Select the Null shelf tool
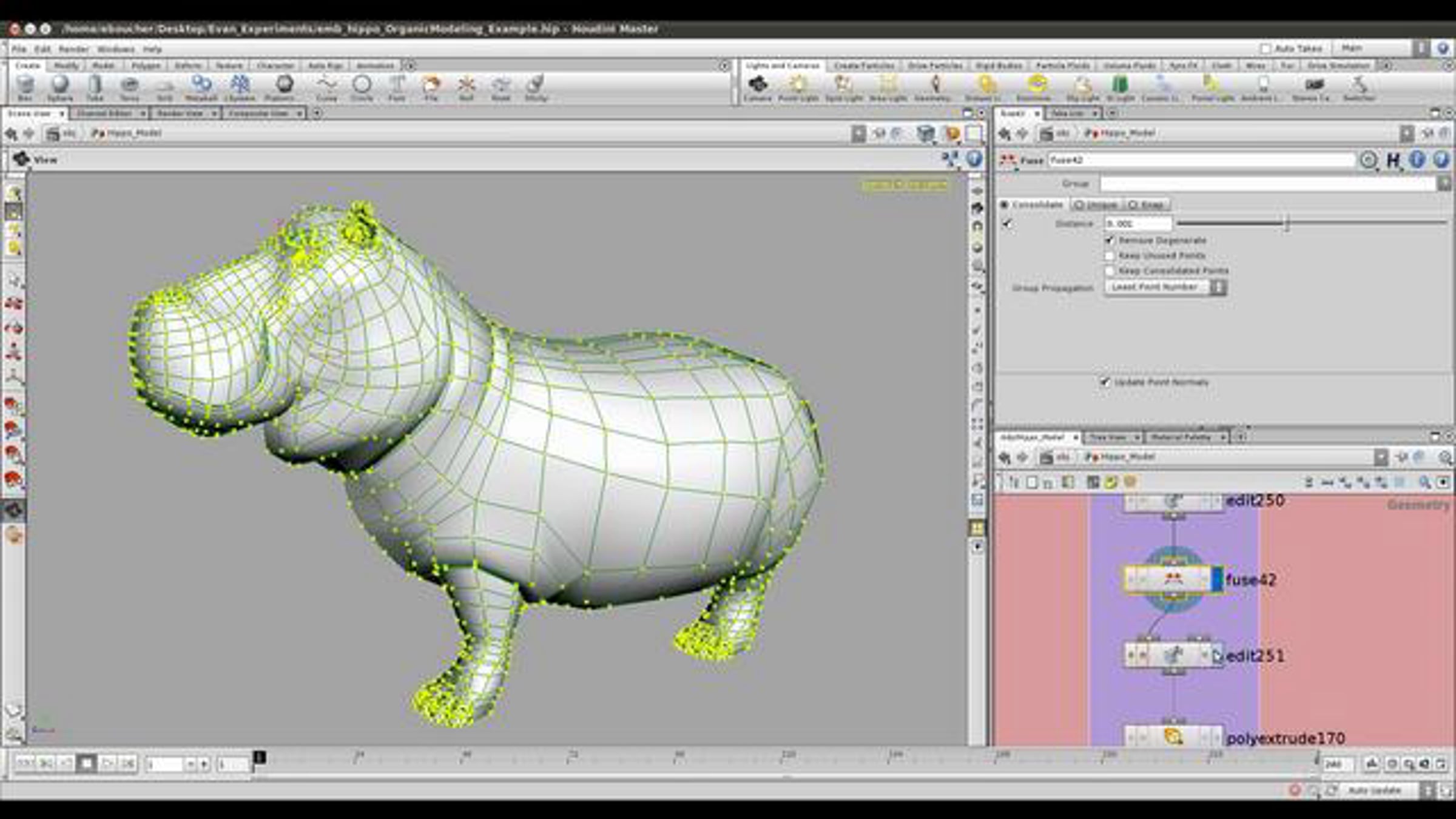This screenshot has height=819, width=1456. 466,87
